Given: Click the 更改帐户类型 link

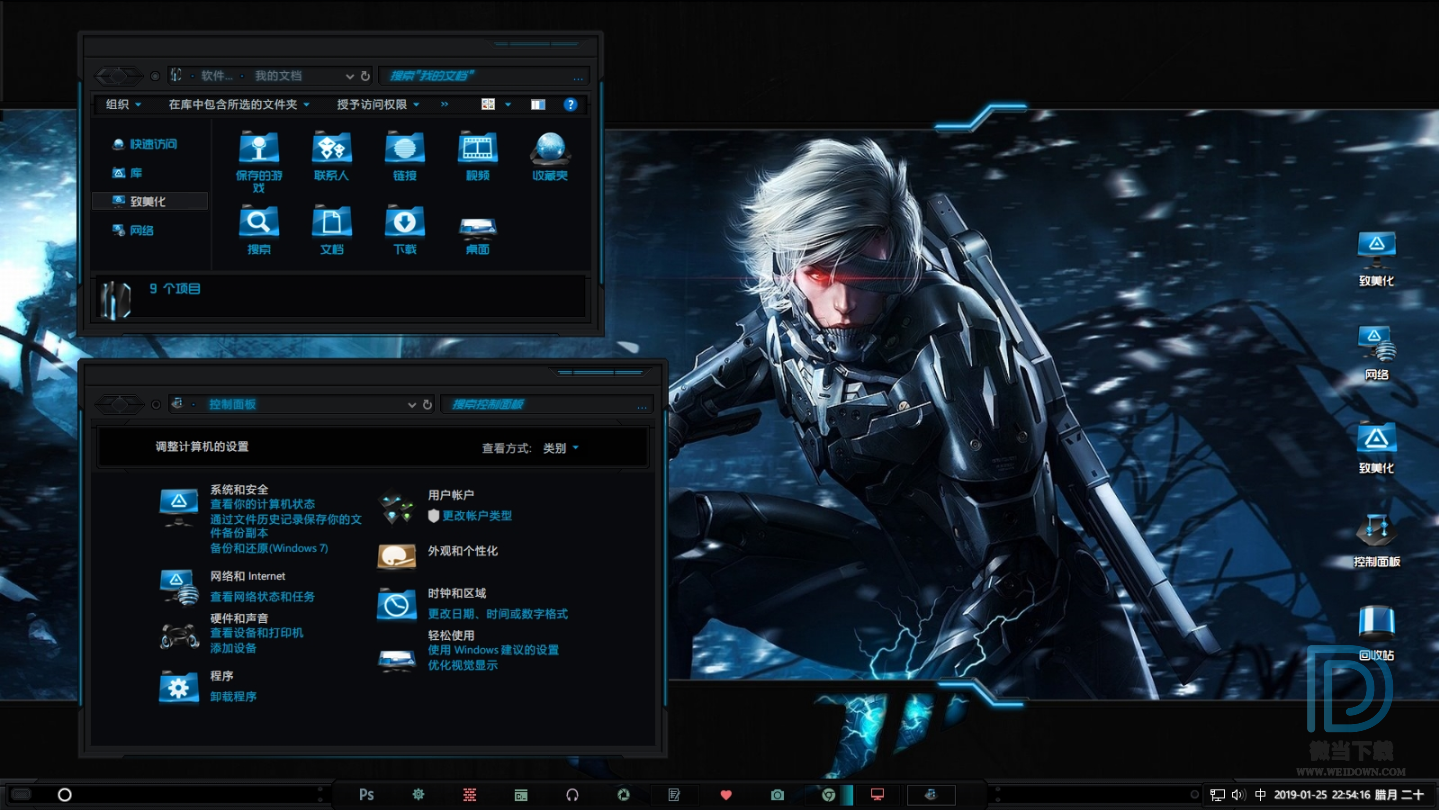Looking at the screenshot, I should 477,516.
